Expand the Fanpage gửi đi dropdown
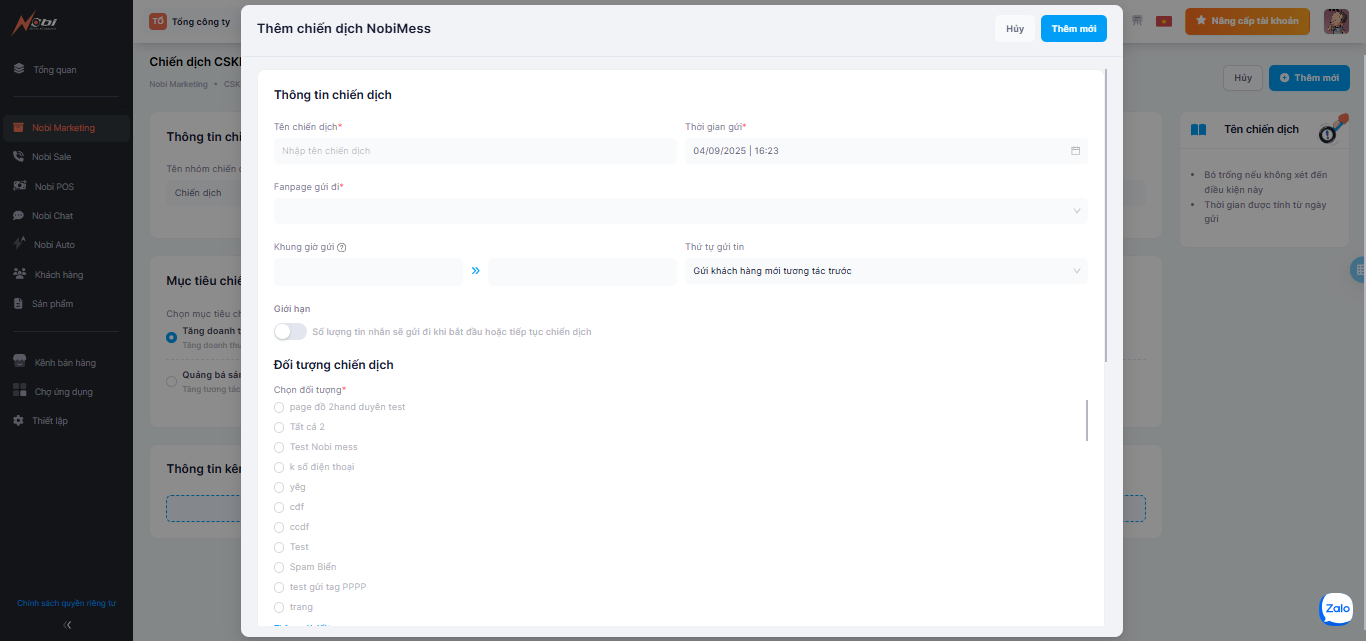 (680, 211)
